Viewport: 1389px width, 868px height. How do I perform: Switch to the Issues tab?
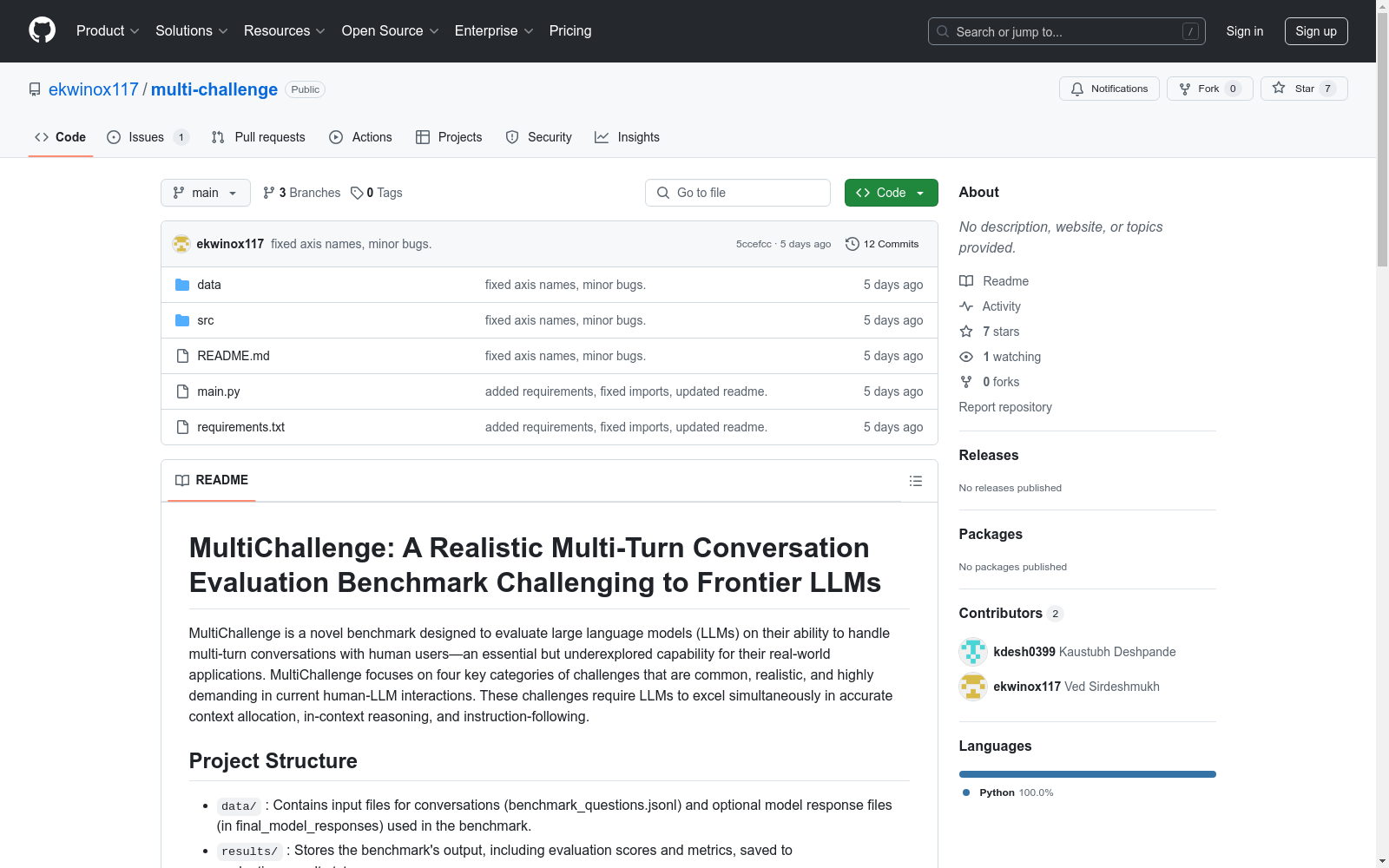coord(146,137)
